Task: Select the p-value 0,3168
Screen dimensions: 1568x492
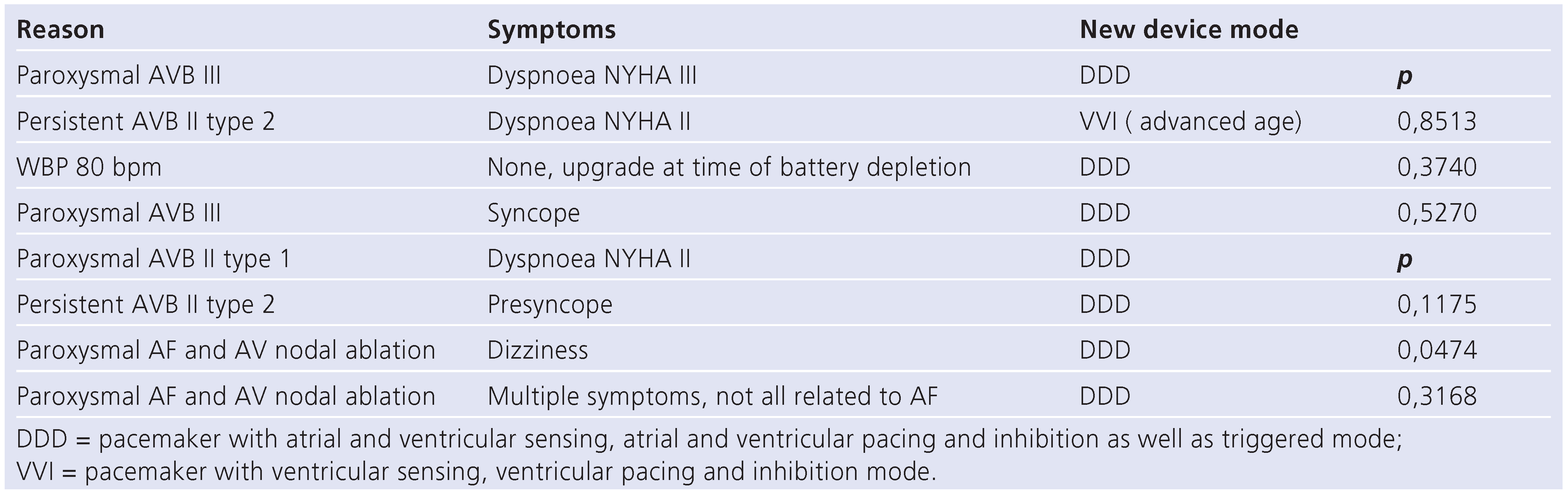Action: pos(1436,397)
